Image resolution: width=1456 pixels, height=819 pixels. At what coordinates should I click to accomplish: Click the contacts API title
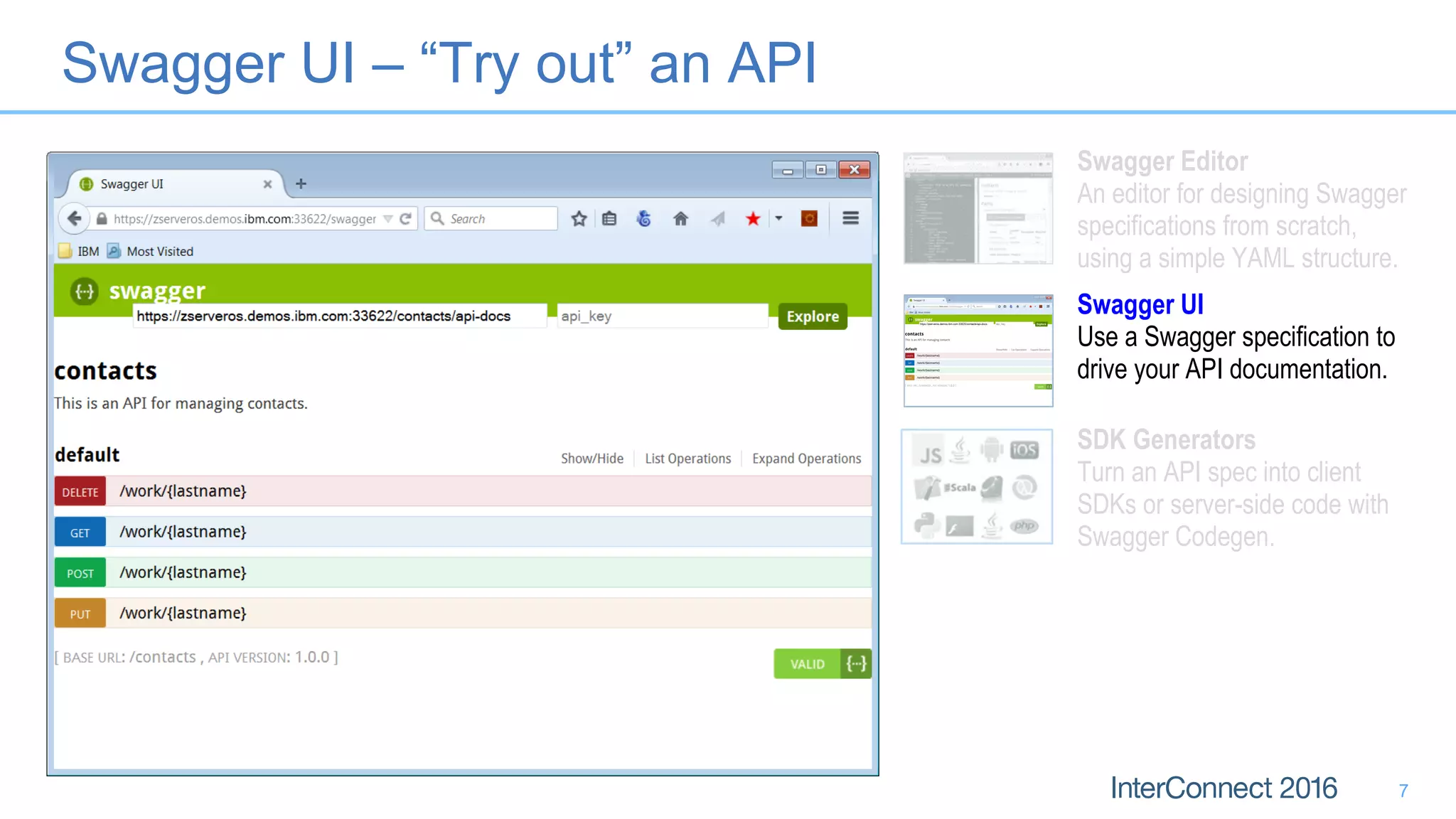point(106,371)
